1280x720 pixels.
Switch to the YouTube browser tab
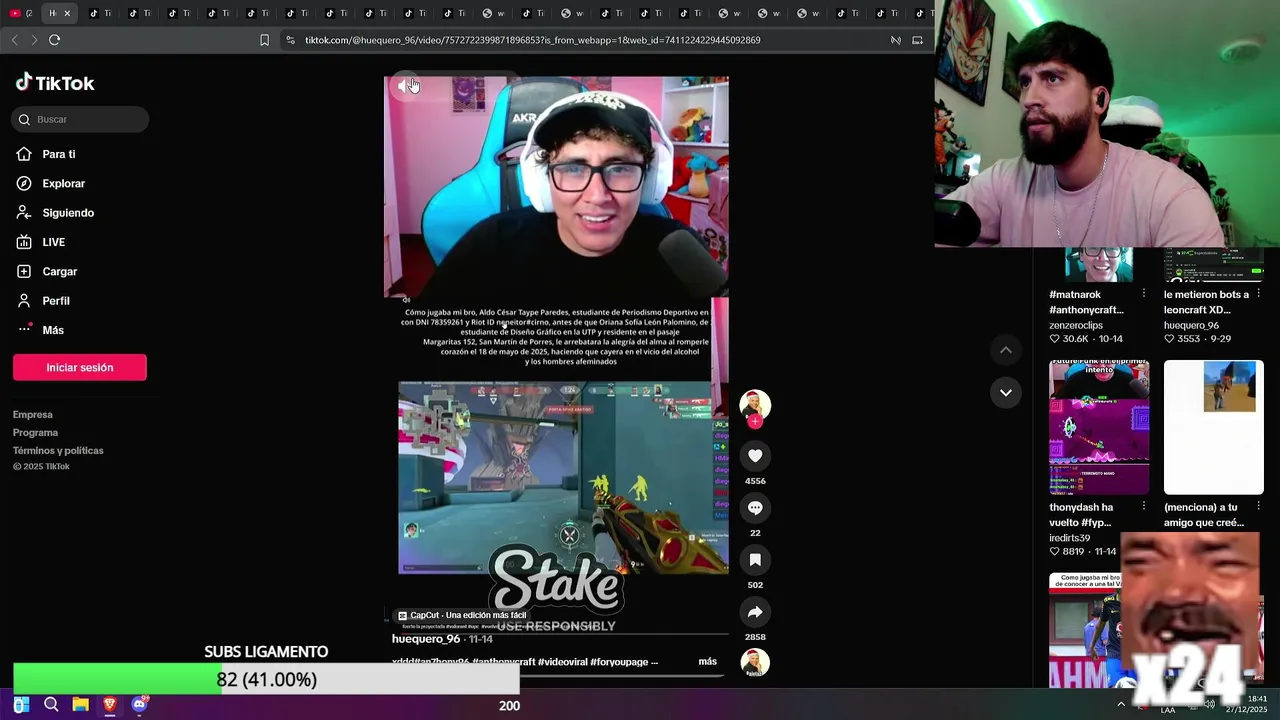(21, 13)
